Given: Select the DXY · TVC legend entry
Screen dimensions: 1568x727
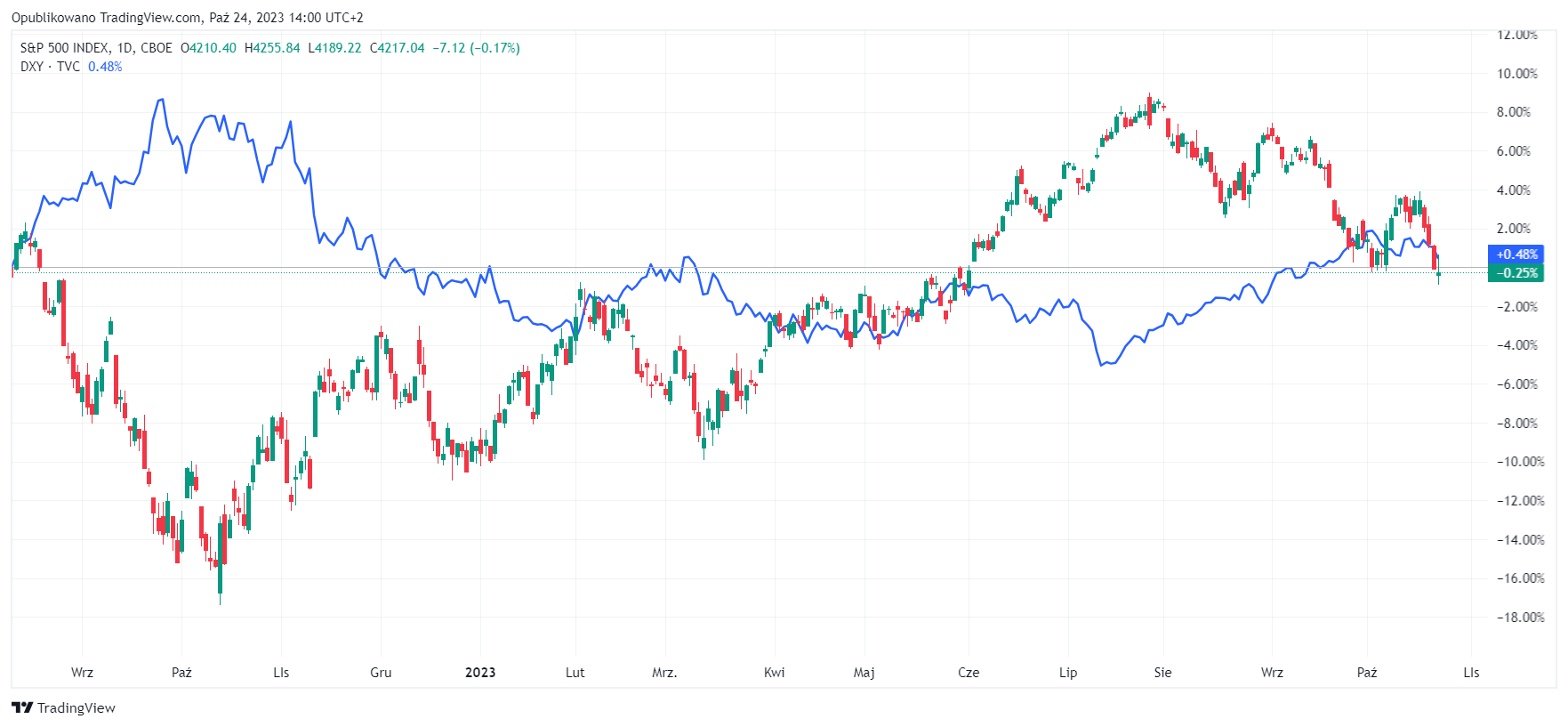Looking at the screenshot, I should (x=50, y=67).
